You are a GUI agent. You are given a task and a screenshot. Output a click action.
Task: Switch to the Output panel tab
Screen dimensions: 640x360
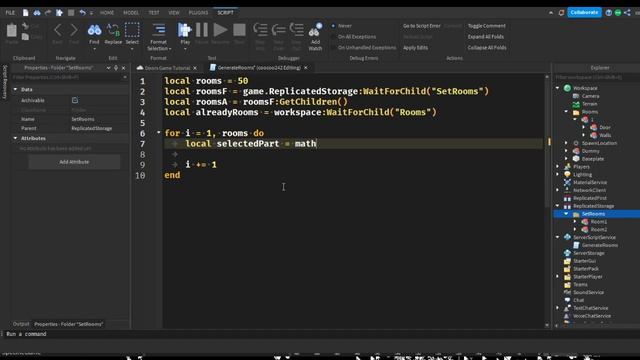pyautogui.click(x=21, y=324)
